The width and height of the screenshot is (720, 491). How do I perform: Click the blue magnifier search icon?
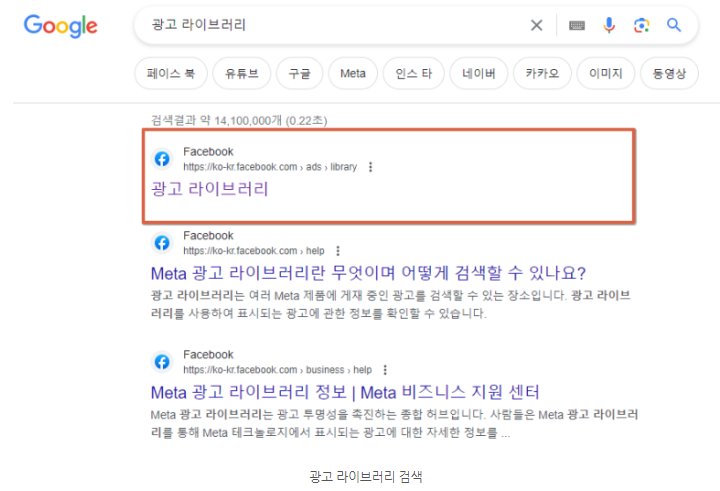click(674, 25)
